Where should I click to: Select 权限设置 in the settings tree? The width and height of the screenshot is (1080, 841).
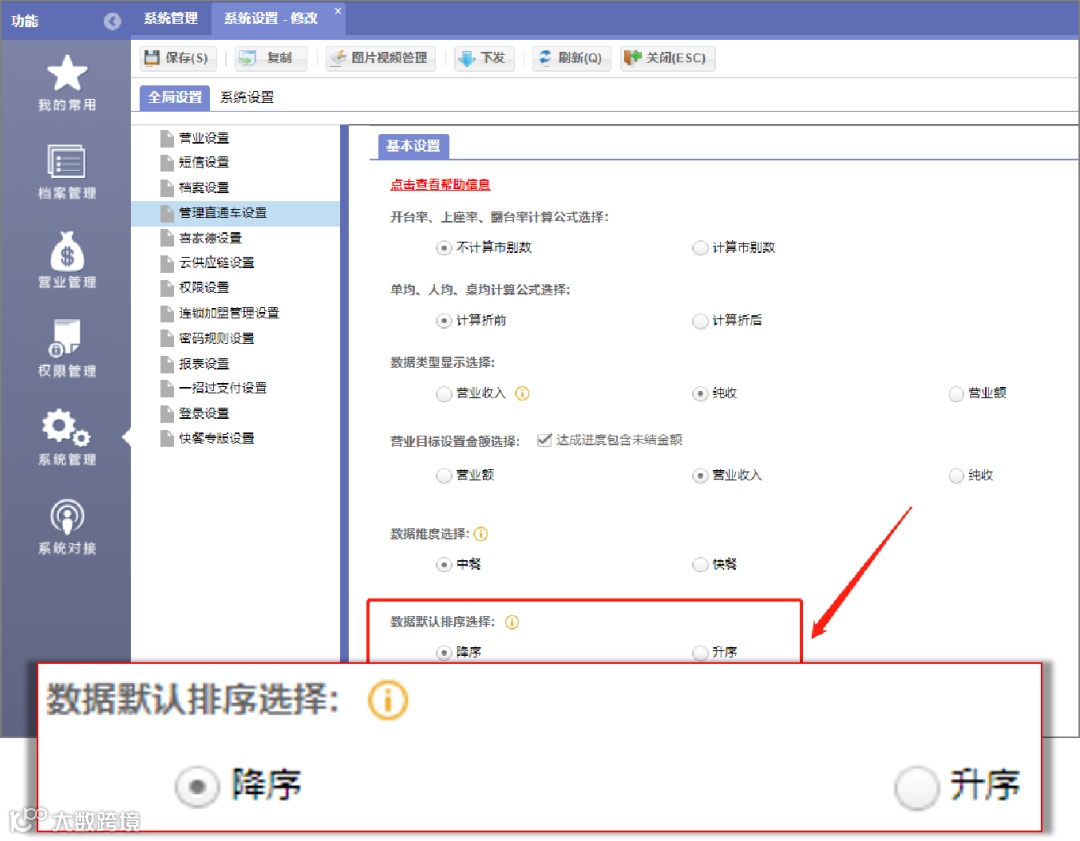click(x=204, y=287)
